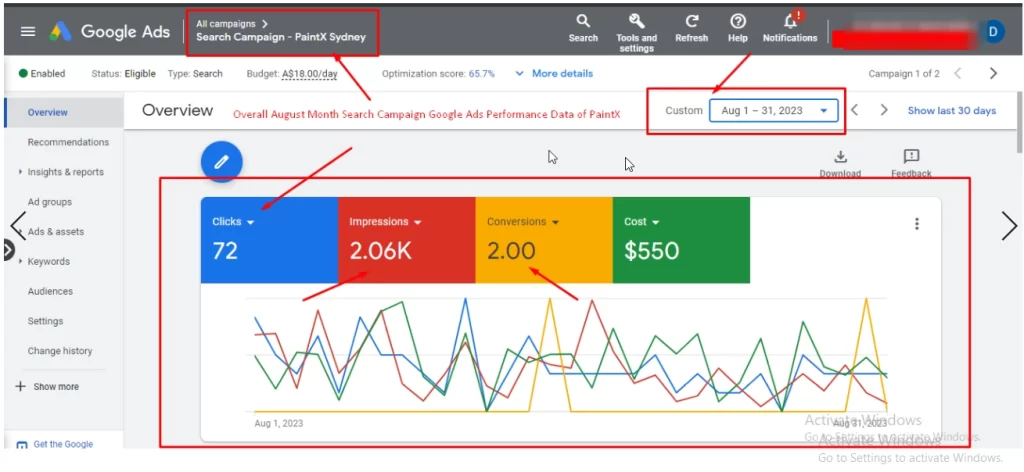Image resolution: width=1024 pixels, height=472 pixels.
Task: Click Show last 30 days link
Action: [x=952, y=110]
